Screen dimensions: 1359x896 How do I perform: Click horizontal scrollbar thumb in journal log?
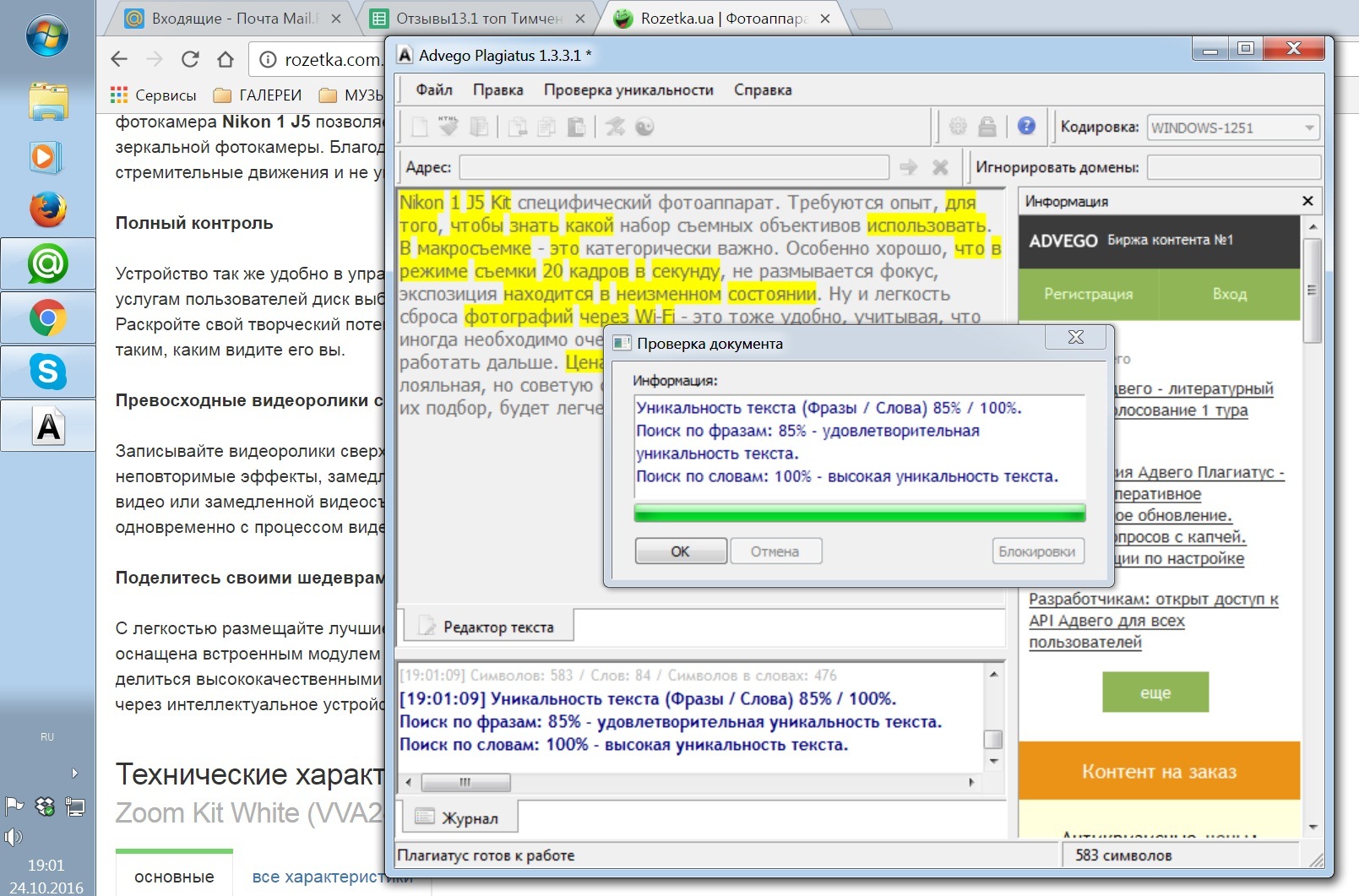coord(466,782)
